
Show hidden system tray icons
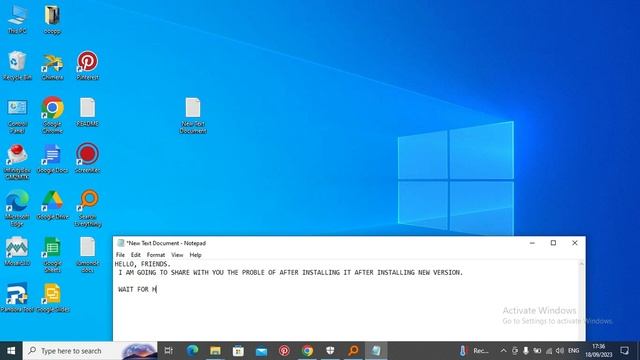(x=503, y=351)
